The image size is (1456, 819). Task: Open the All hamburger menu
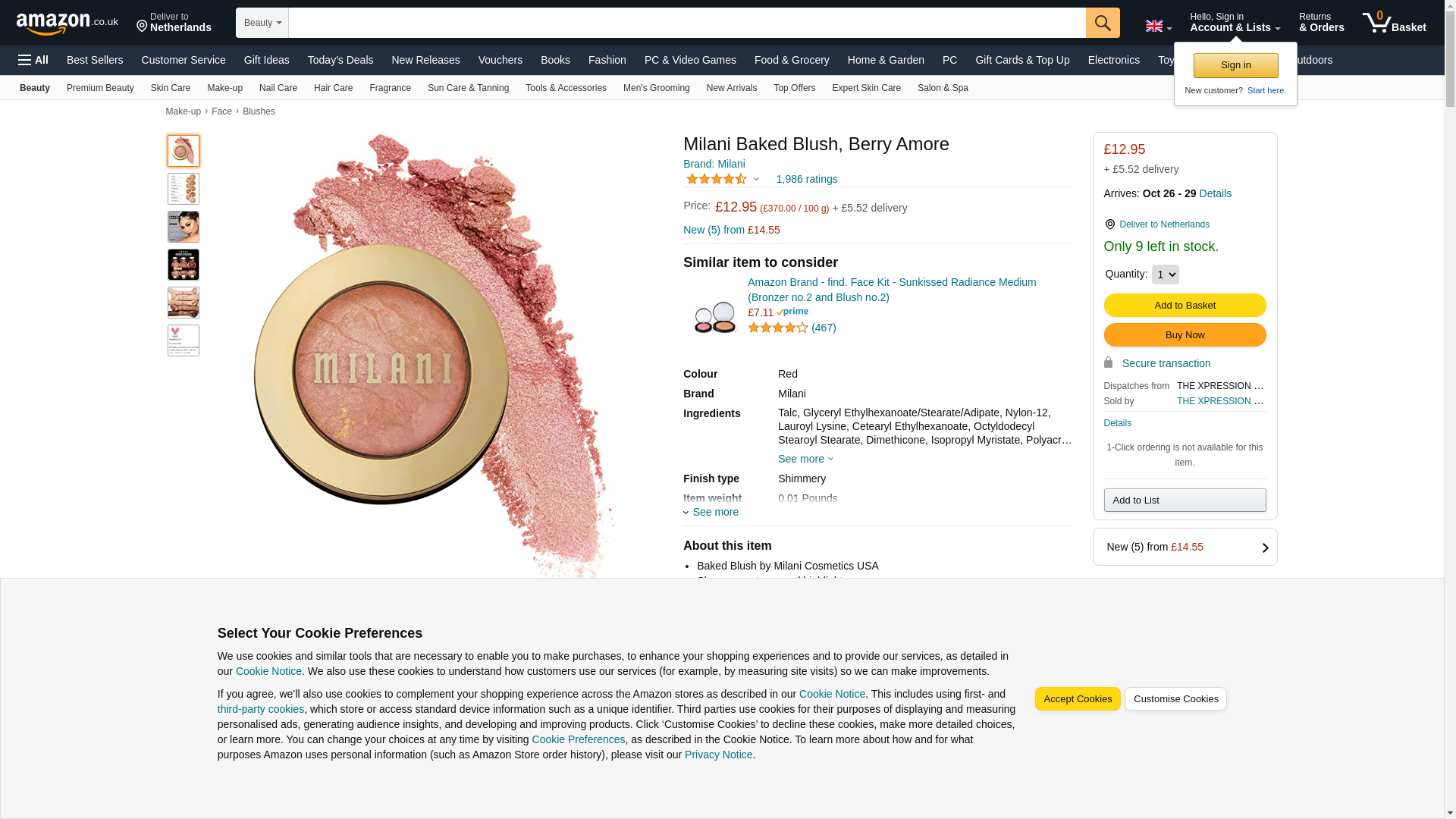[x=33, y=60]
